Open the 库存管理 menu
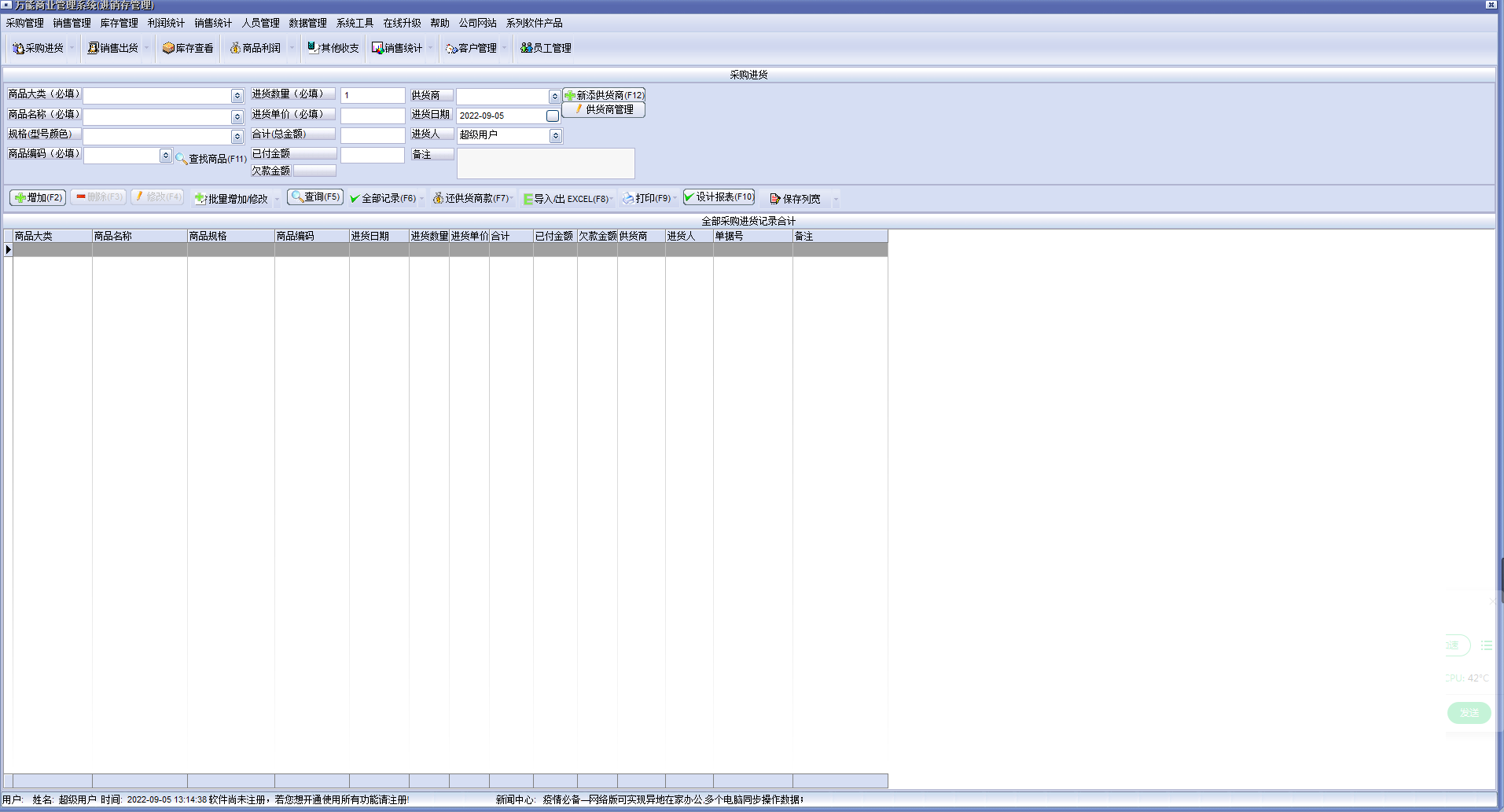 (119, 24)
